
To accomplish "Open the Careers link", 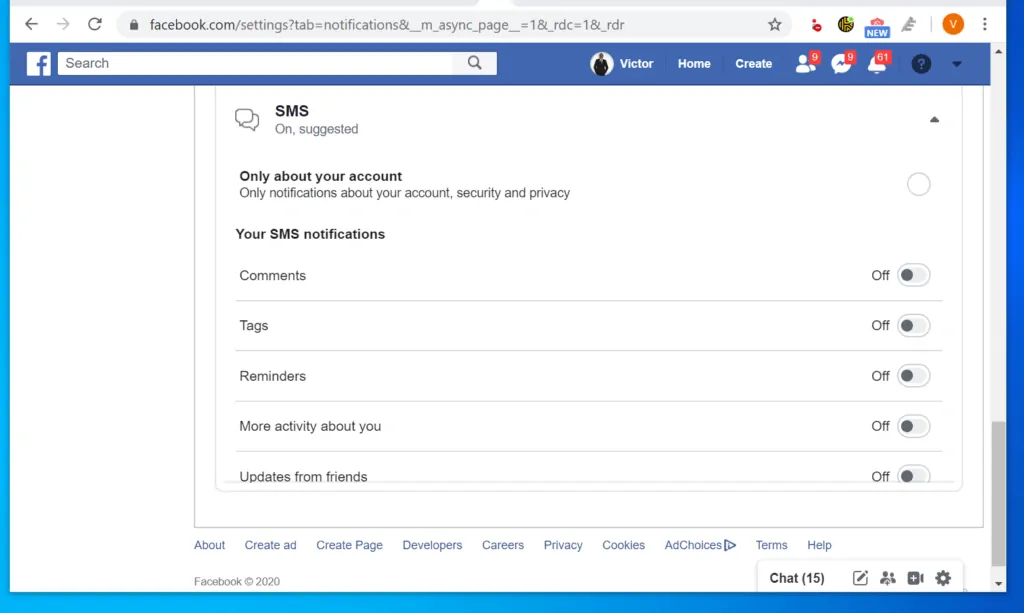I will pos(503,545).
